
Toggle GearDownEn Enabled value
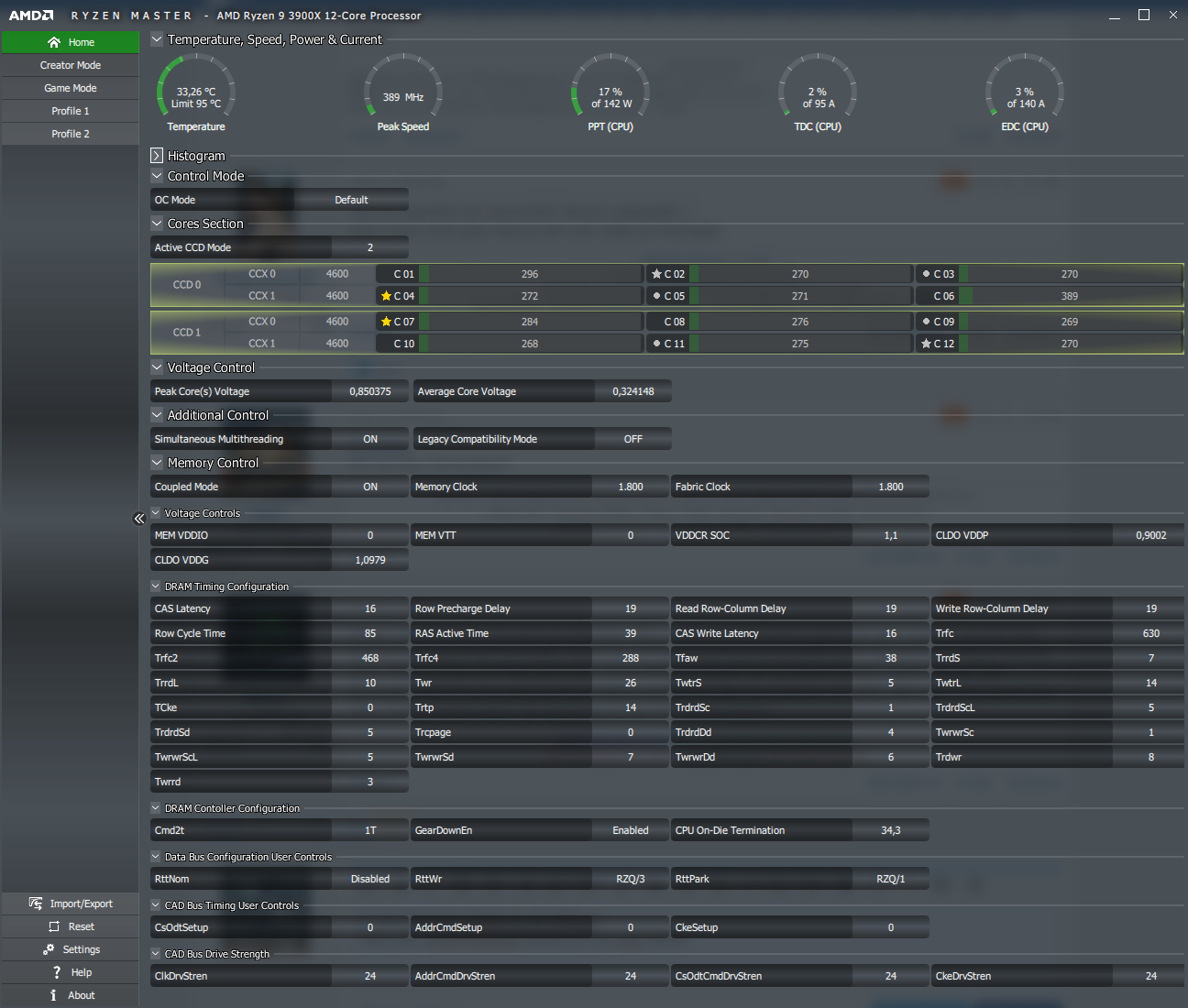pyautogui.click(x=631, y=830)
